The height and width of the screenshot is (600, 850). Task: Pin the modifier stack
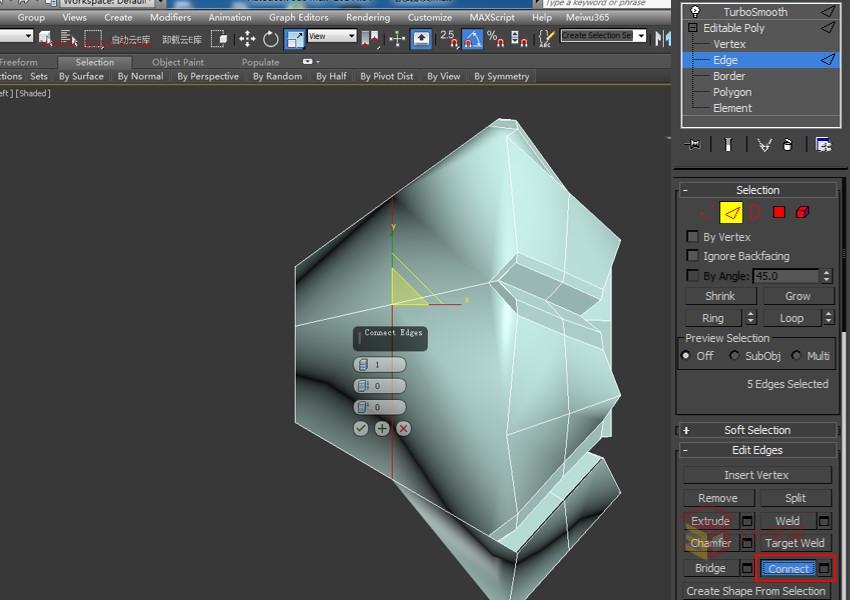(693, 145)
